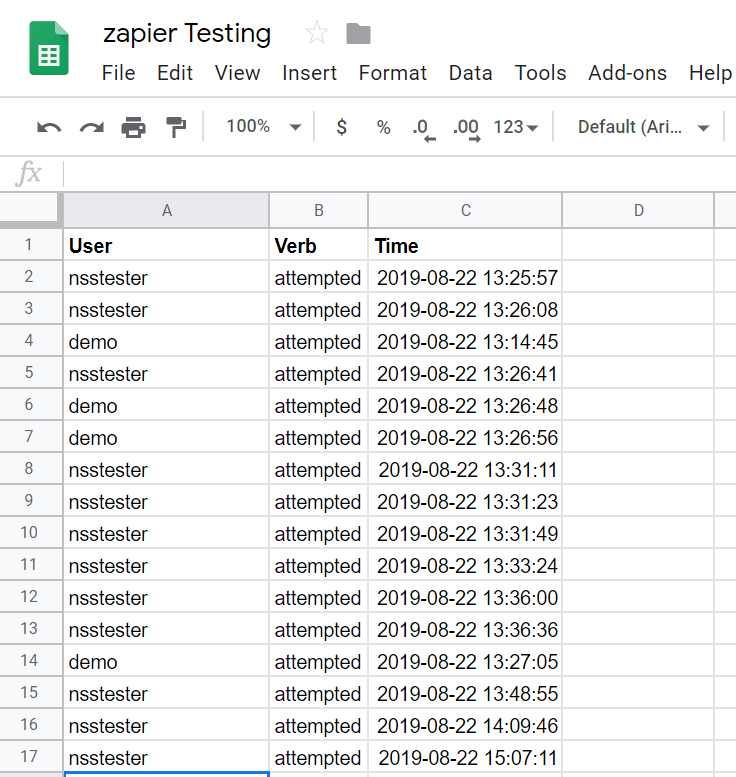The height and width of the screenshot is (777, 736).
Task: Format as percent icon
Action: click(x=384, y=127)
